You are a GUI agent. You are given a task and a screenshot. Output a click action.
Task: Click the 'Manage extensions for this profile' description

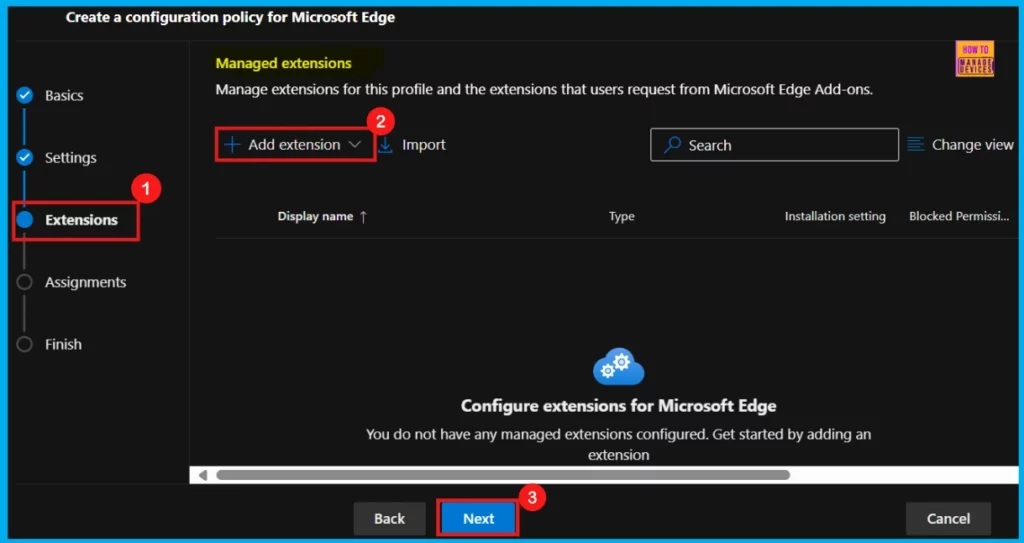pos(544,90)
